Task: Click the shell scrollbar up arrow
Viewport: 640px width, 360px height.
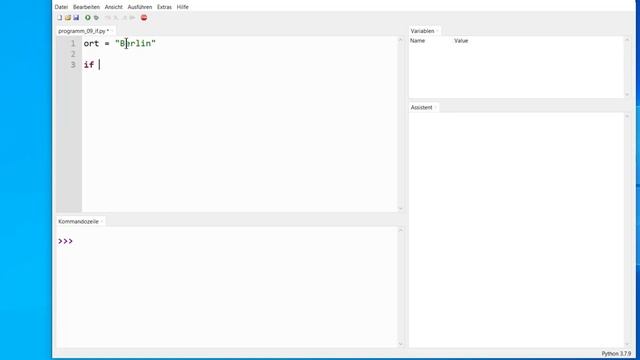Action: (400, 230)
